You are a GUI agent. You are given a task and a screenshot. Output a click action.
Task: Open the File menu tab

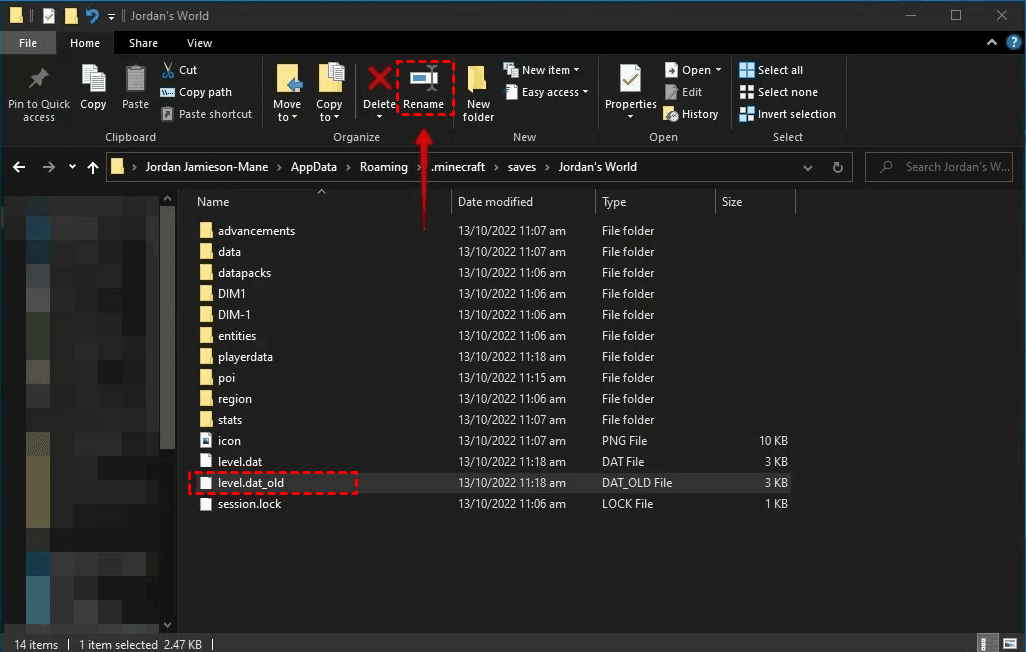point(28,43)
